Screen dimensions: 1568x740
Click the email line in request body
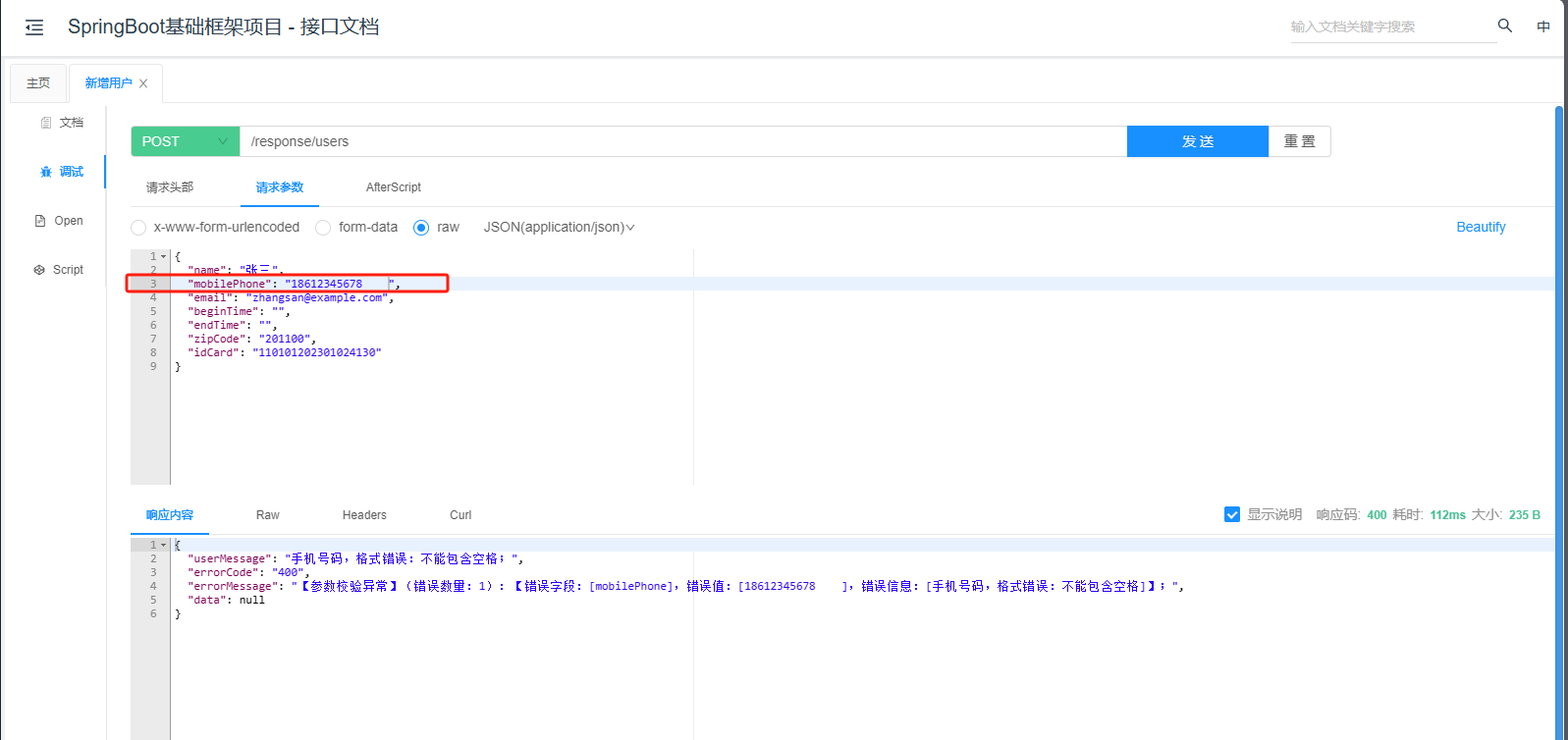click(291, 297)
